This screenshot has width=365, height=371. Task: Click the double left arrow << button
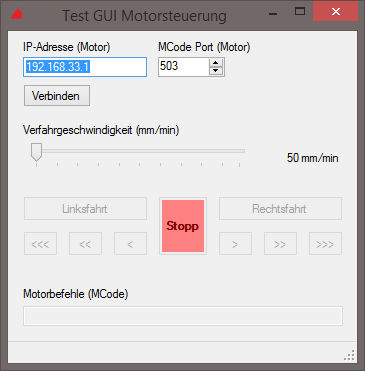point(85,244)
